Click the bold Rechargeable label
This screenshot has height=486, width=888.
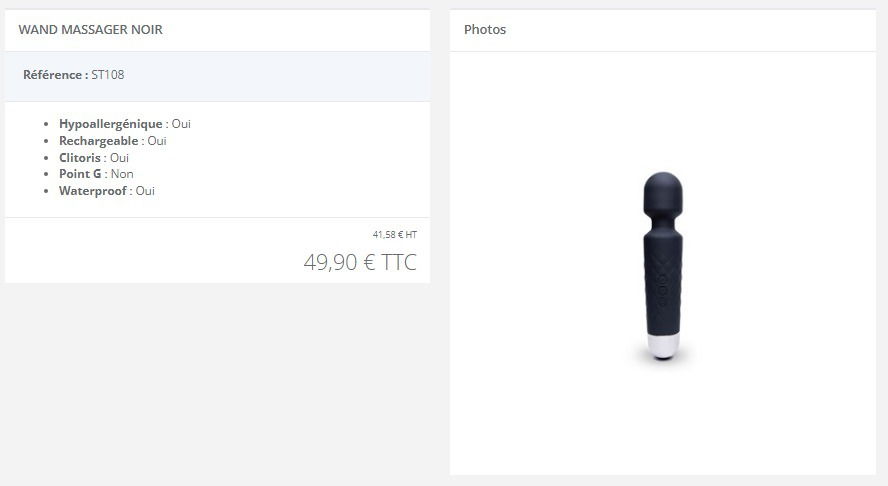99,140
